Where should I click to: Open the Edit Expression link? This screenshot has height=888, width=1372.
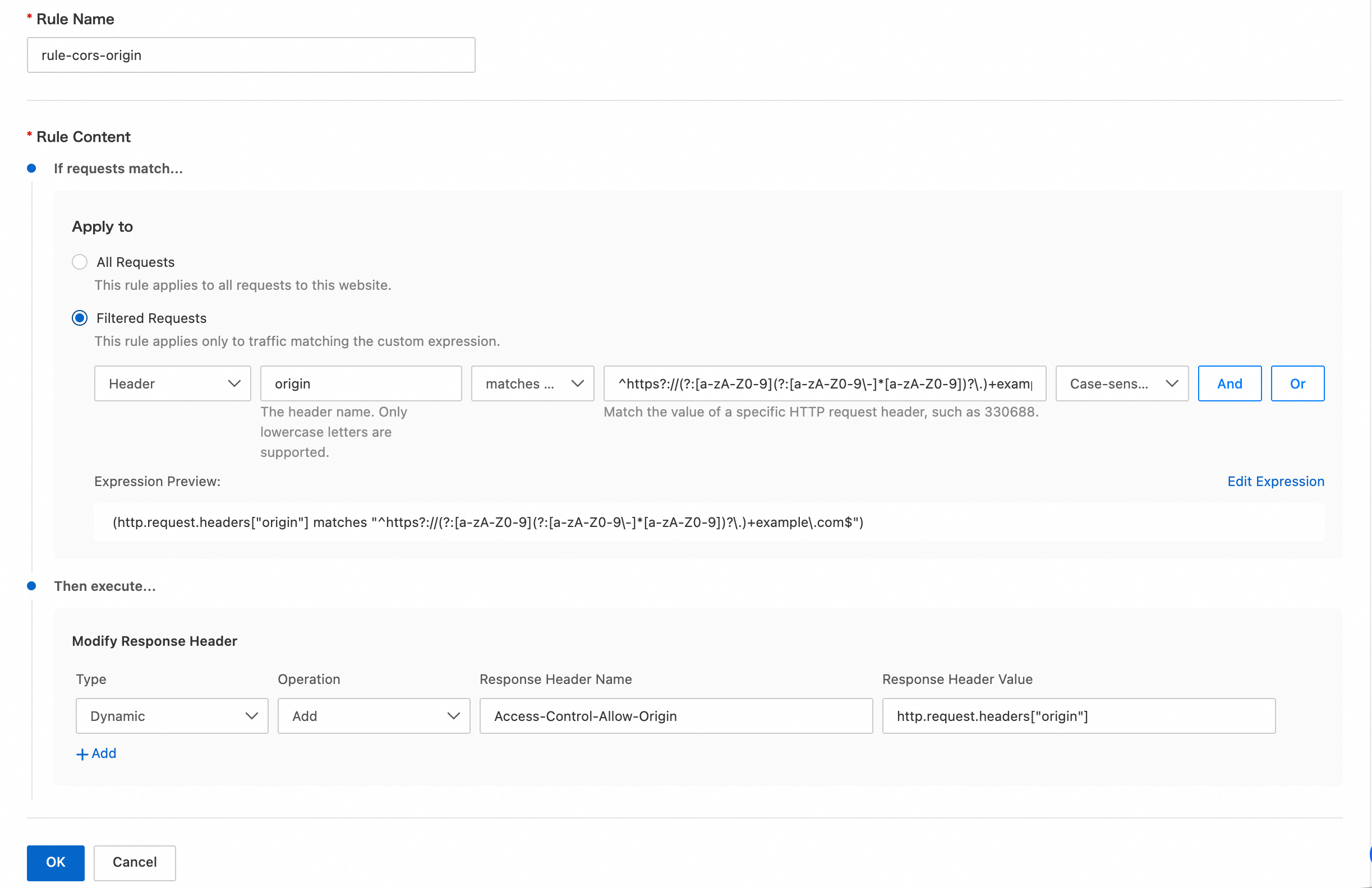[x=1275, y=481]
